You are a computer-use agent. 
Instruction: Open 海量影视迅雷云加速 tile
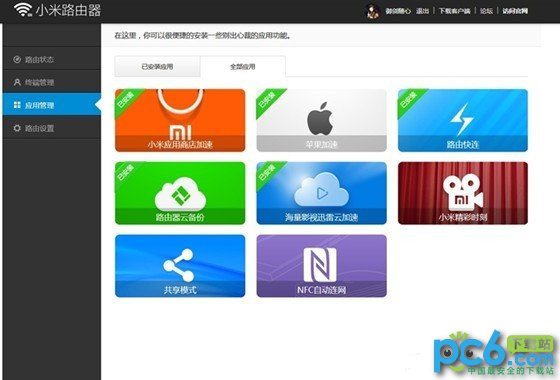coord(321,193)
